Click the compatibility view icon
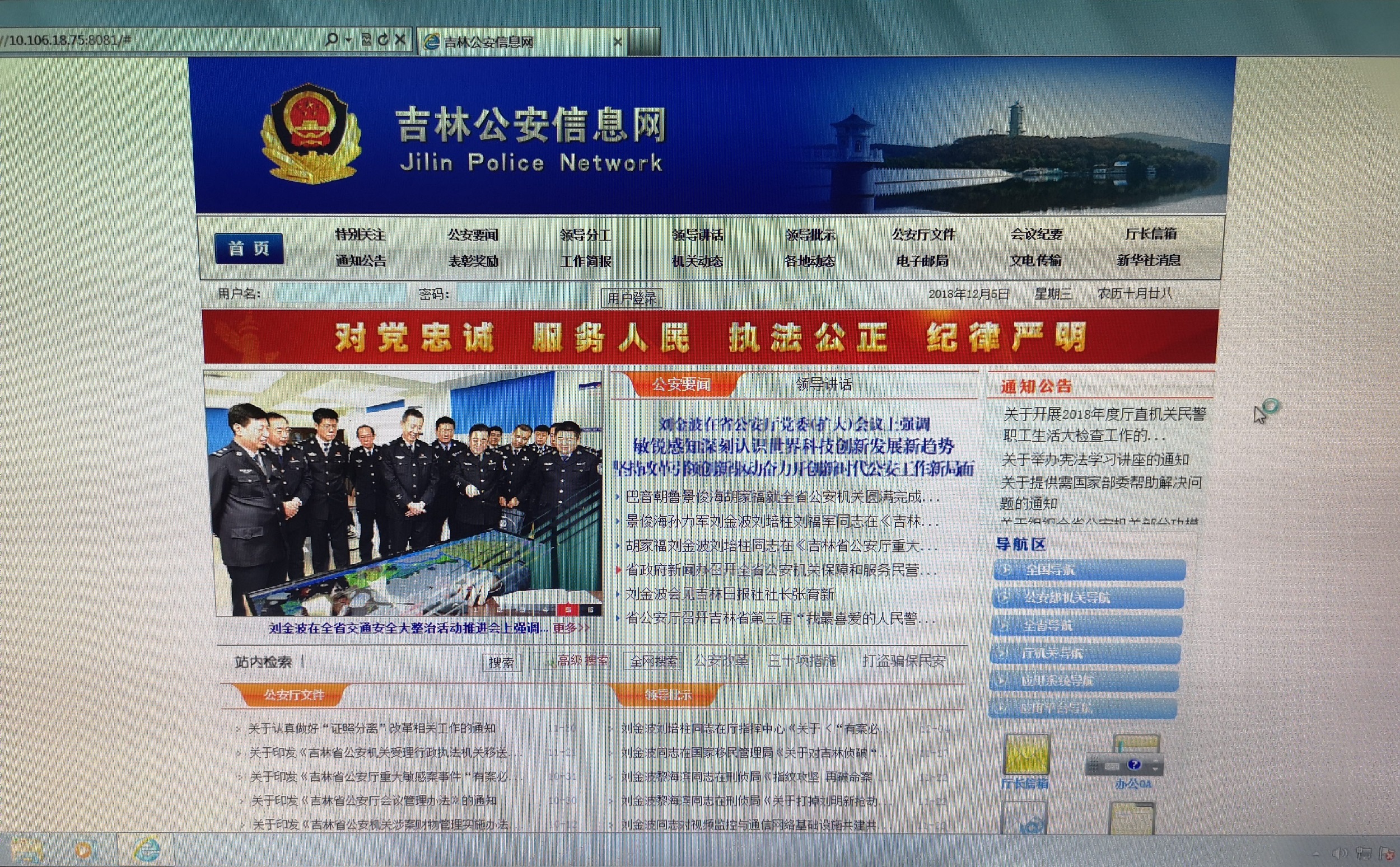The height and width of the screenshot is (867, 1400). pyautogui.click(x=367, y=40)
